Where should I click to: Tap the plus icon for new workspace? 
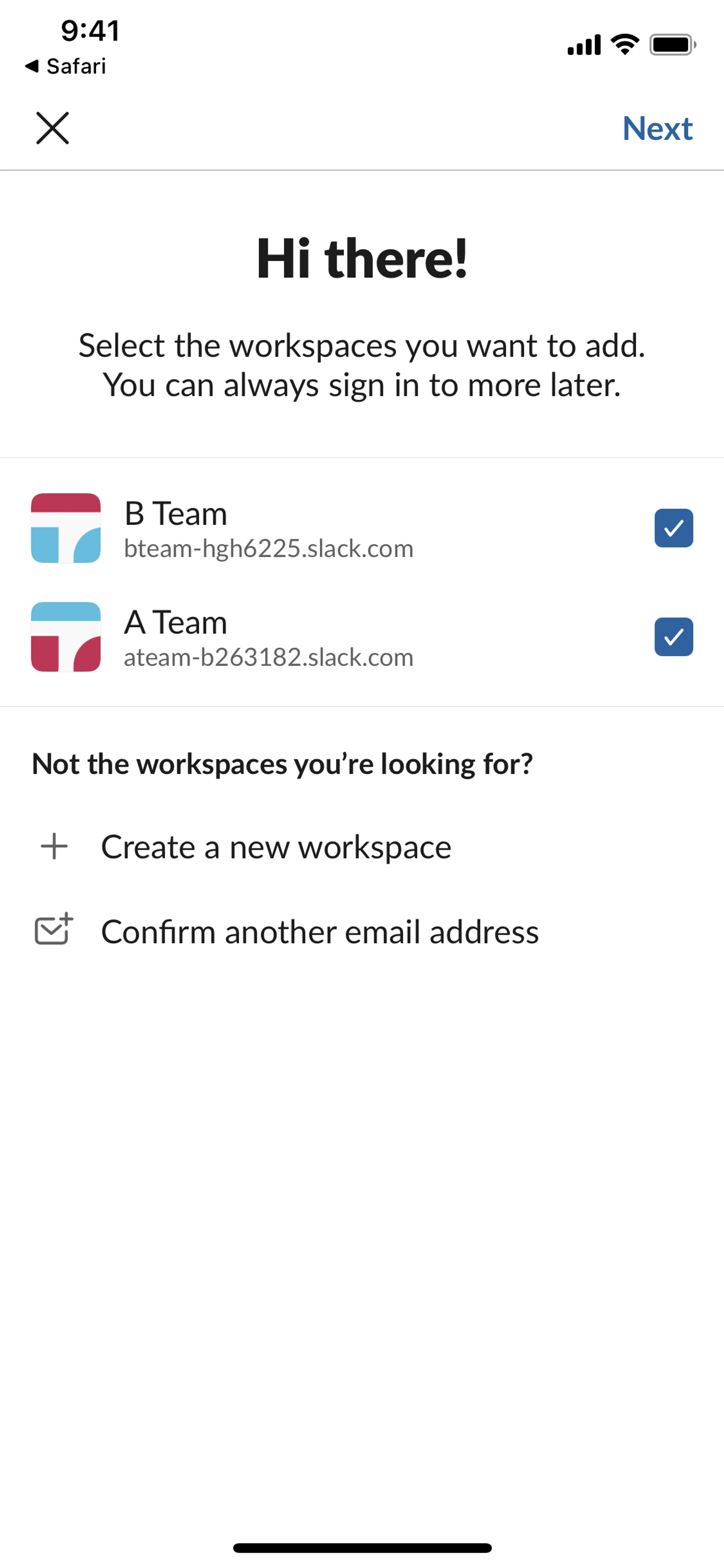click(54, 846)
